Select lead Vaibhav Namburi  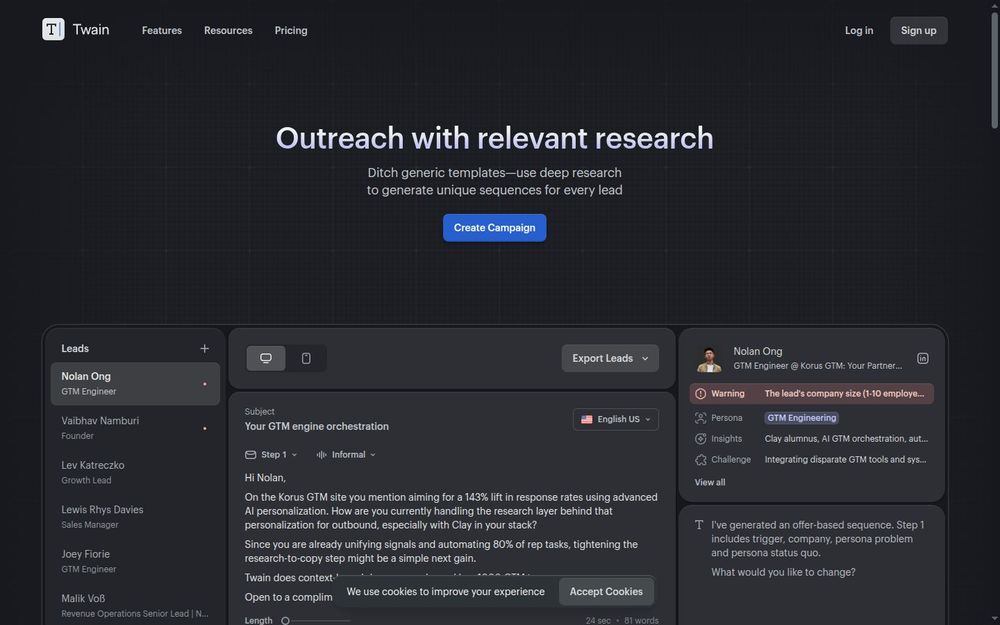click(x=135, y=428)
